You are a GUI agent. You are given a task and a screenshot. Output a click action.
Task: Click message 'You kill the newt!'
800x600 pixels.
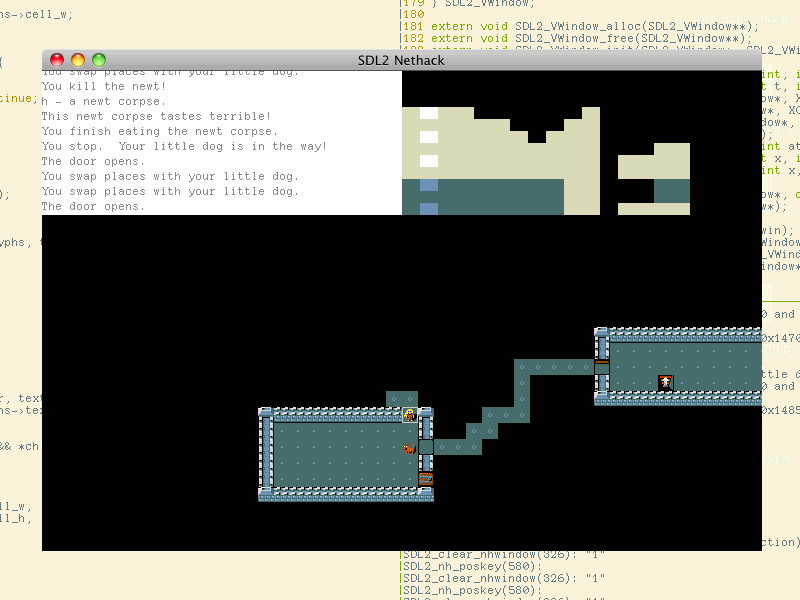[104, 86]
